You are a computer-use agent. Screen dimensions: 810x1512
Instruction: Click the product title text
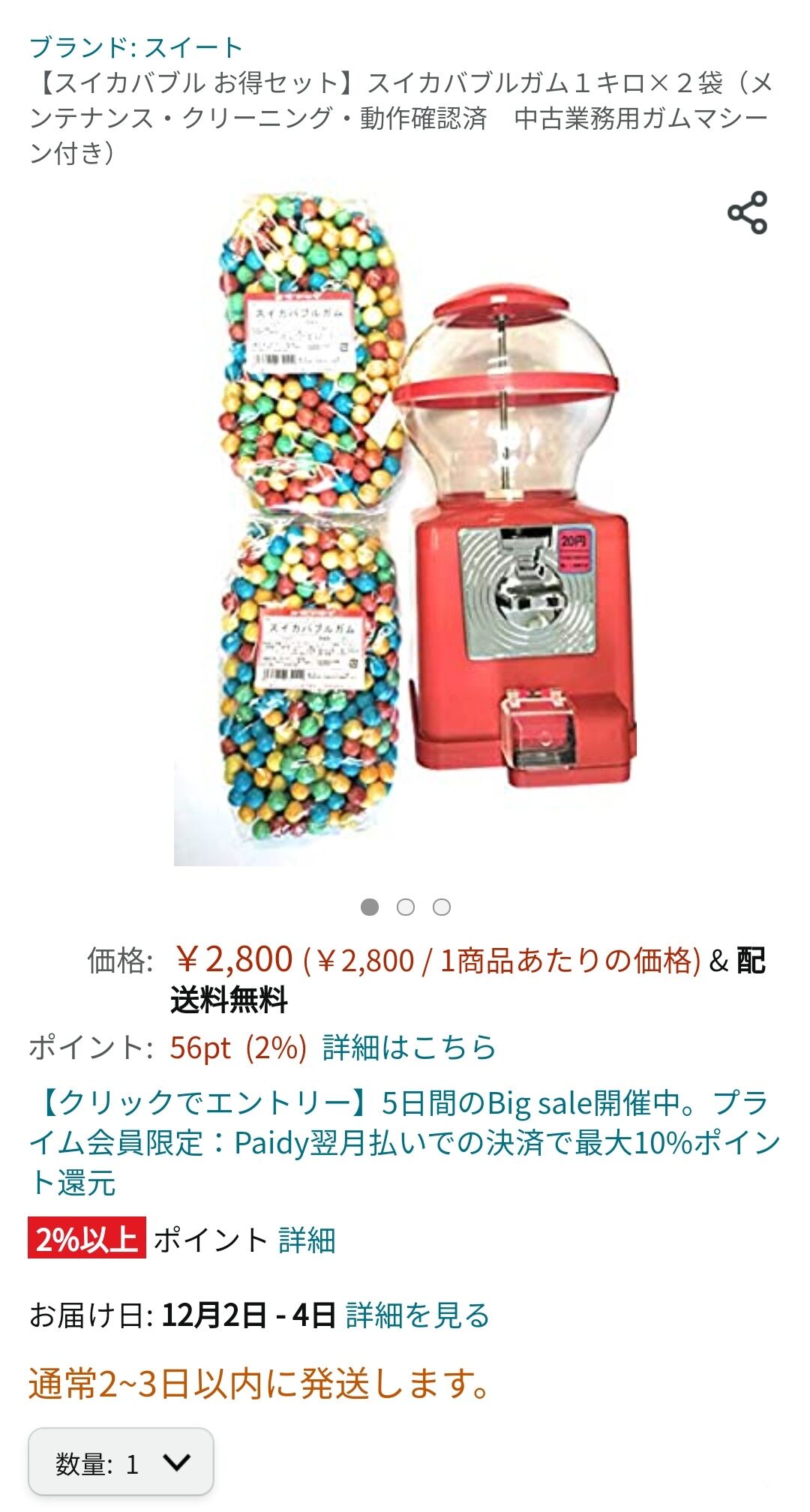click(401, 117)
